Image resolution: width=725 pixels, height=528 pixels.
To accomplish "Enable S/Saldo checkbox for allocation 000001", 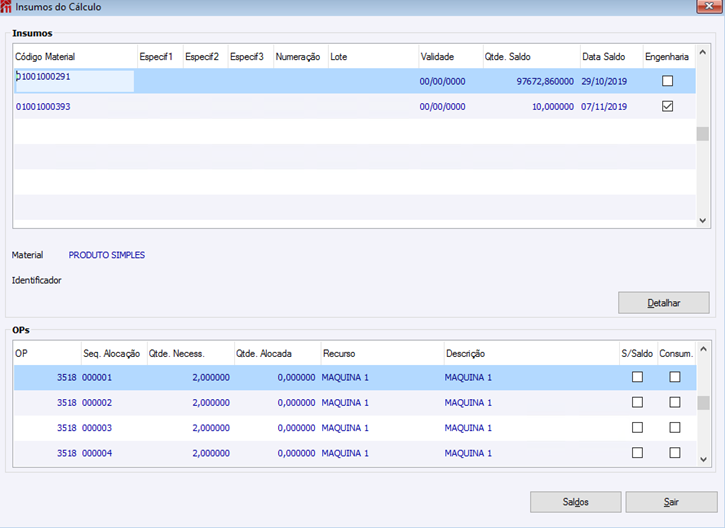I will point(637,377).
